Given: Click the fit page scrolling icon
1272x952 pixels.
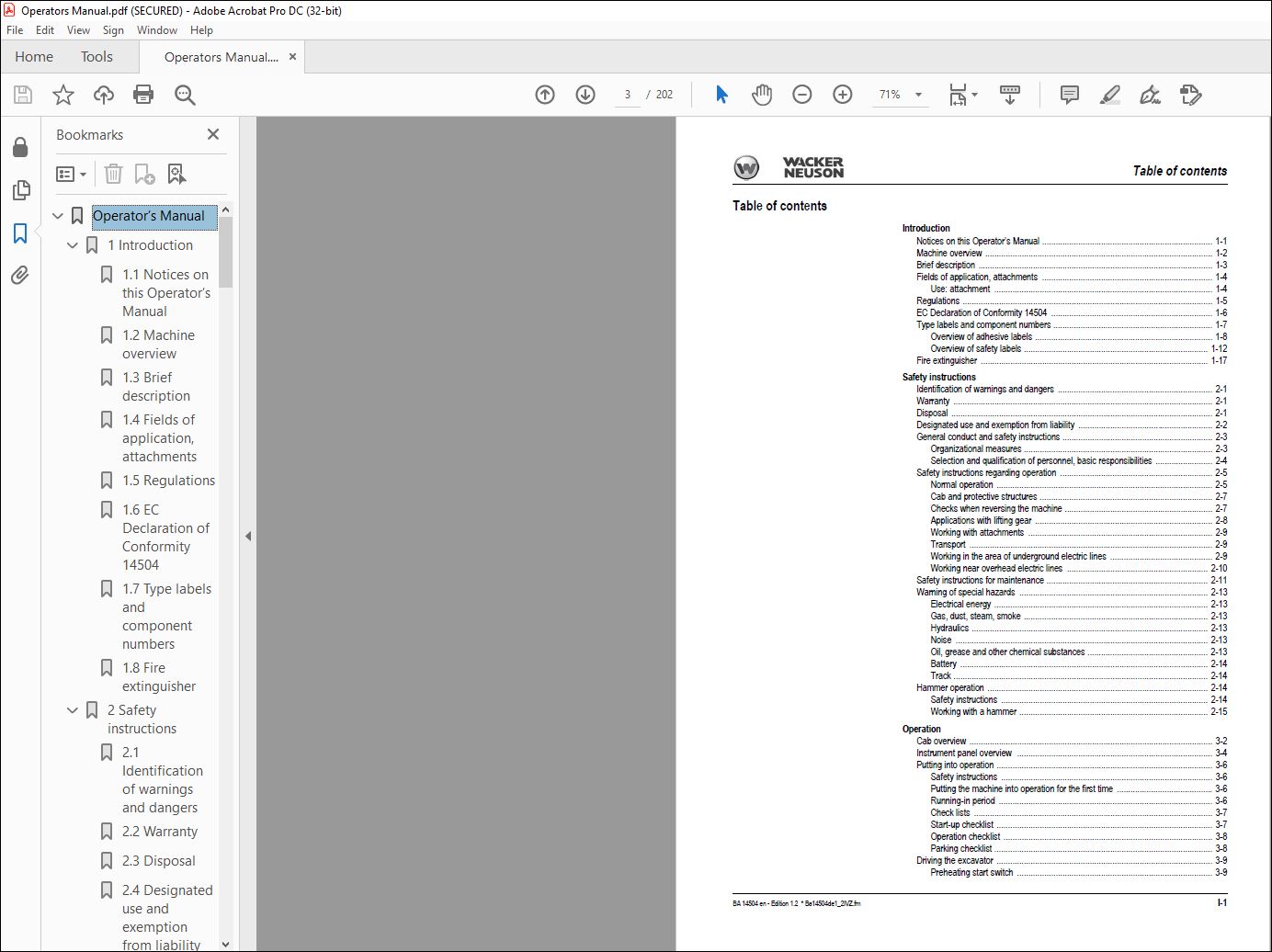Looking at the screenshot, I should tap(958, 95).
